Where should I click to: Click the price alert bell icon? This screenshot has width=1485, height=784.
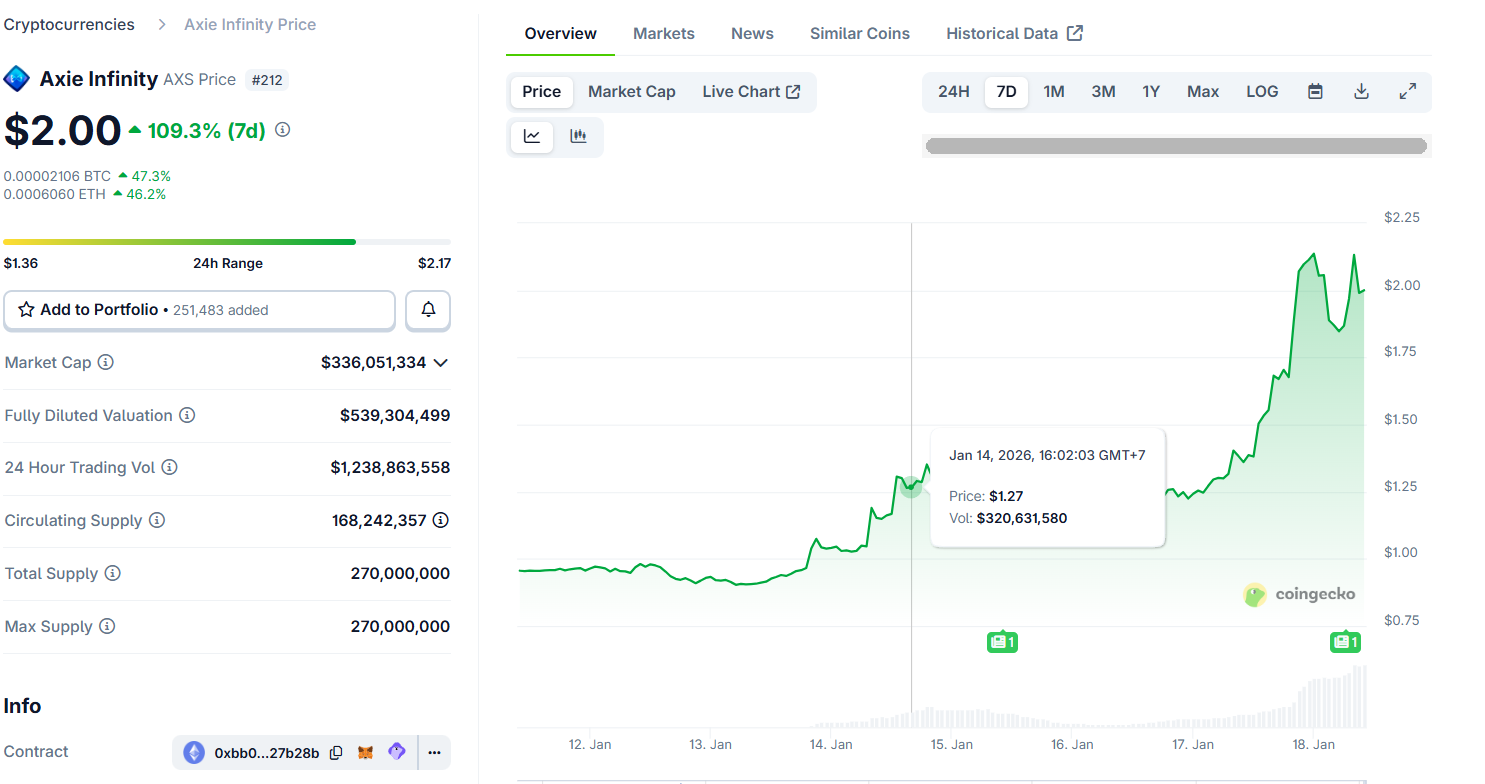428,310
